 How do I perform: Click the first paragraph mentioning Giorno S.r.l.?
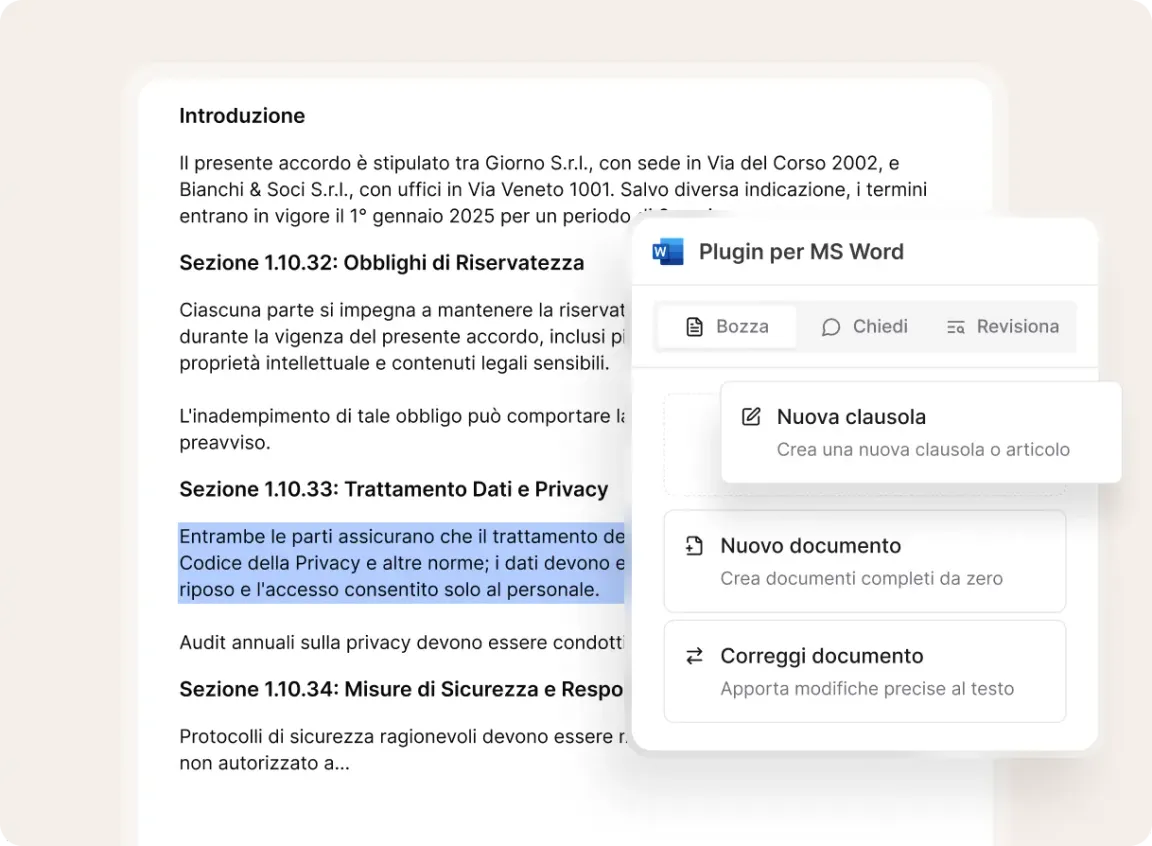pyautogui.click(x=540, y=189)
